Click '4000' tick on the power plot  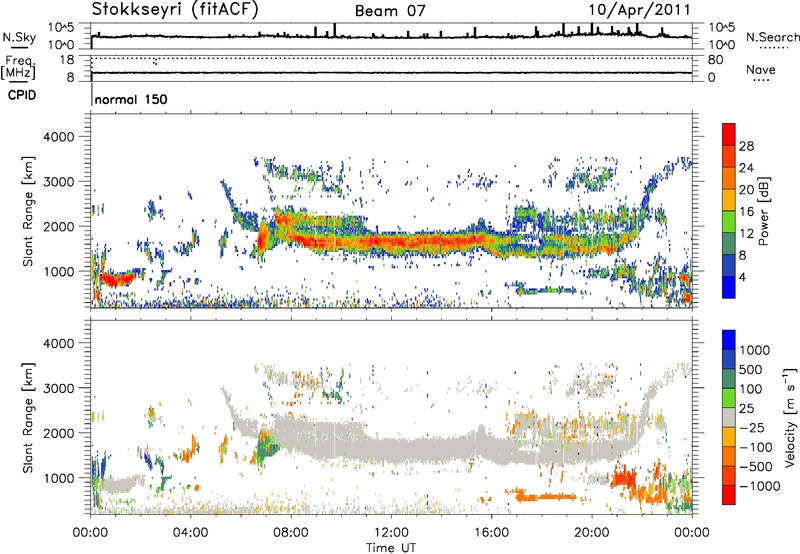pos(59,137)
